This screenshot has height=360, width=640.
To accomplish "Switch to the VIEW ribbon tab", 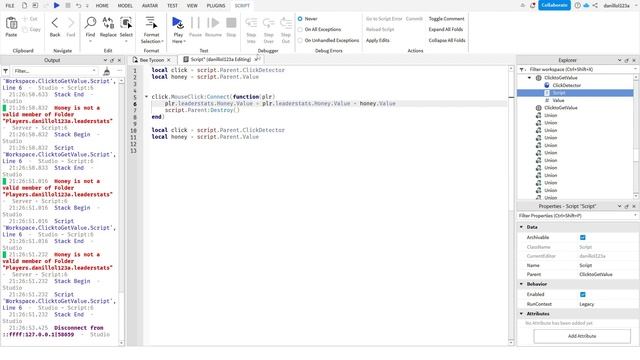I will point(192,6).
